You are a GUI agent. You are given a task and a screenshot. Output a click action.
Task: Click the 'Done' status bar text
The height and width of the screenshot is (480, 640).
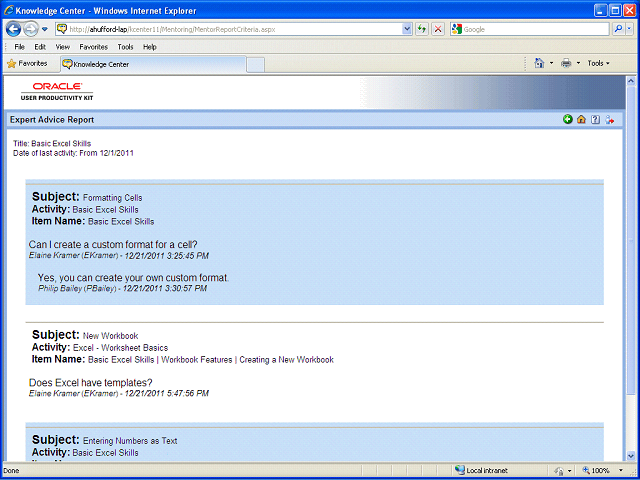click(x=11, y=471)
